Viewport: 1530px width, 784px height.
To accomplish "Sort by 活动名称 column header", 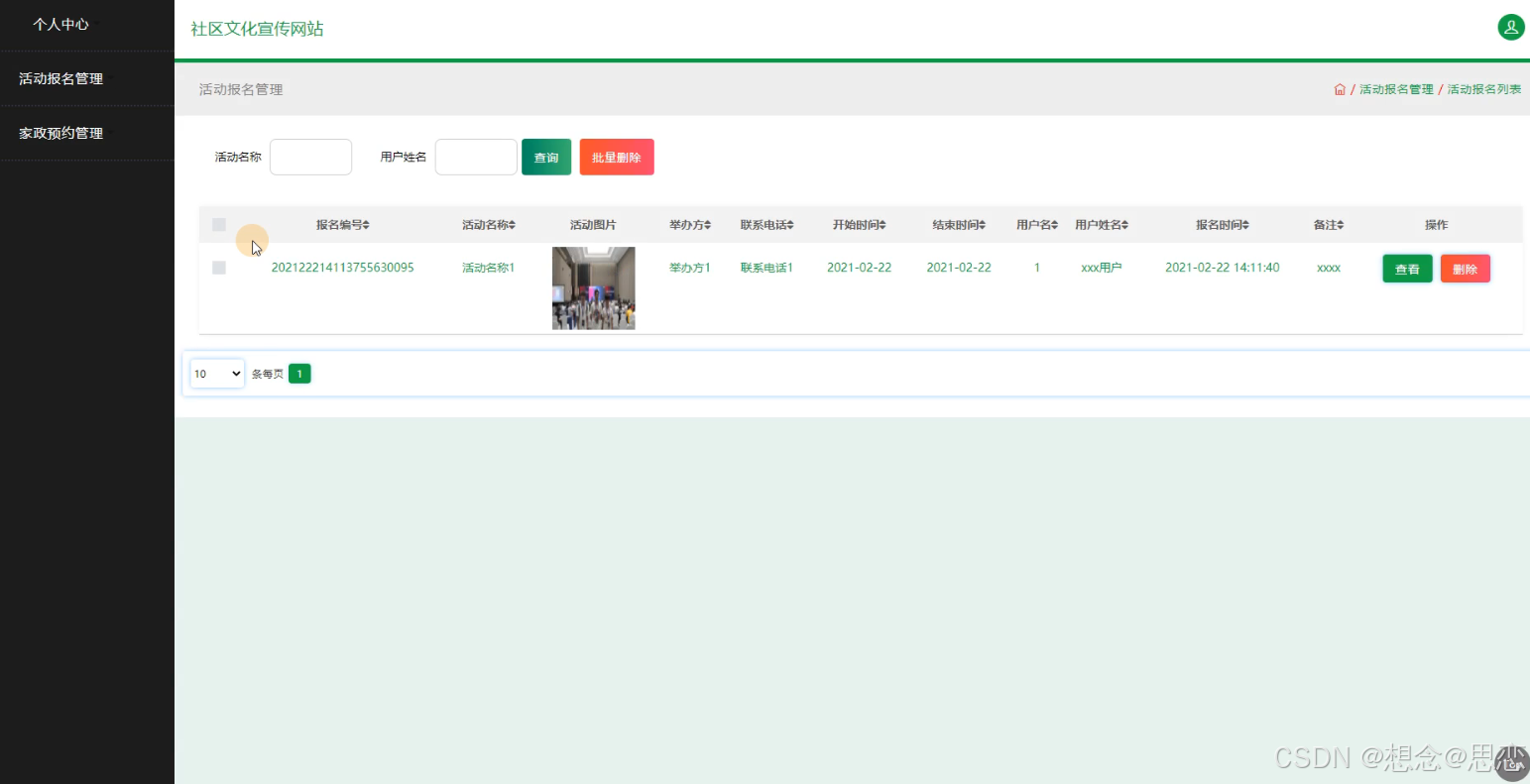I will pos(488,225).
